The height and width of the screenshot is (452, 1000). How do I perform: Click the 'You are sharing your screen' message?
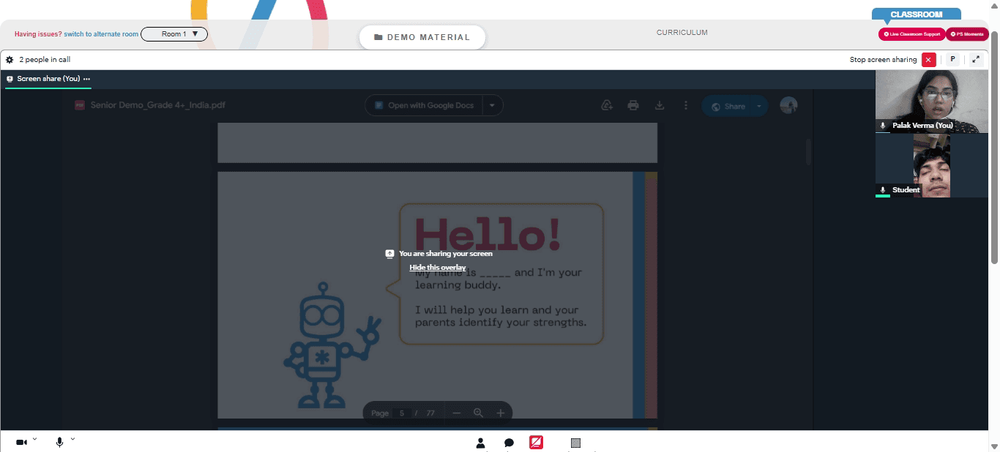(x=445, y=254)
